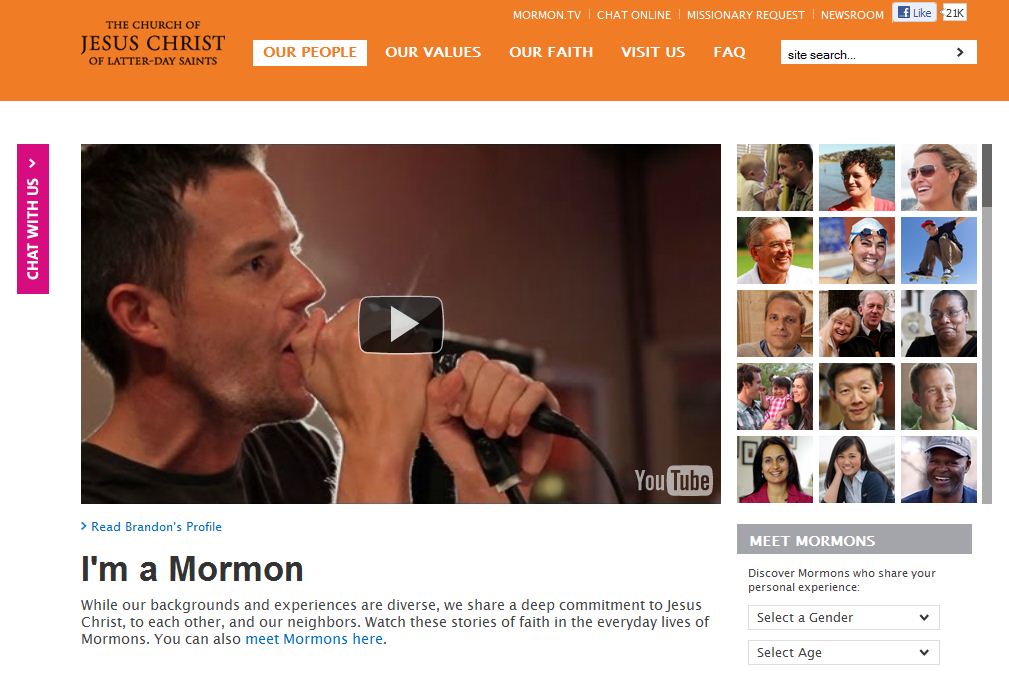Open the skateboarder profile thumbnail
Viewport: 1009px width, 675px height.
938,250
